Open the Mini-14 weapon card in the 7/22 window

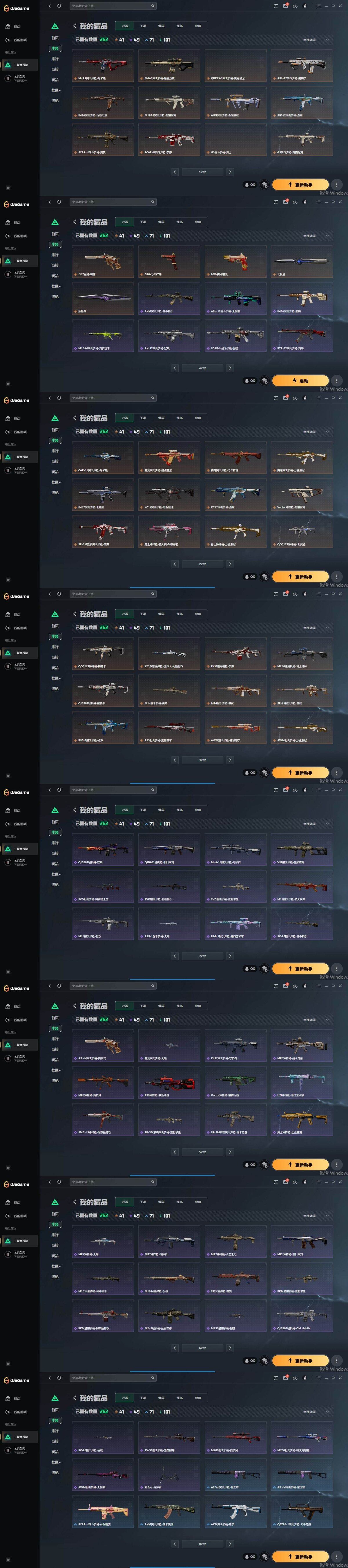pos(235,850)
